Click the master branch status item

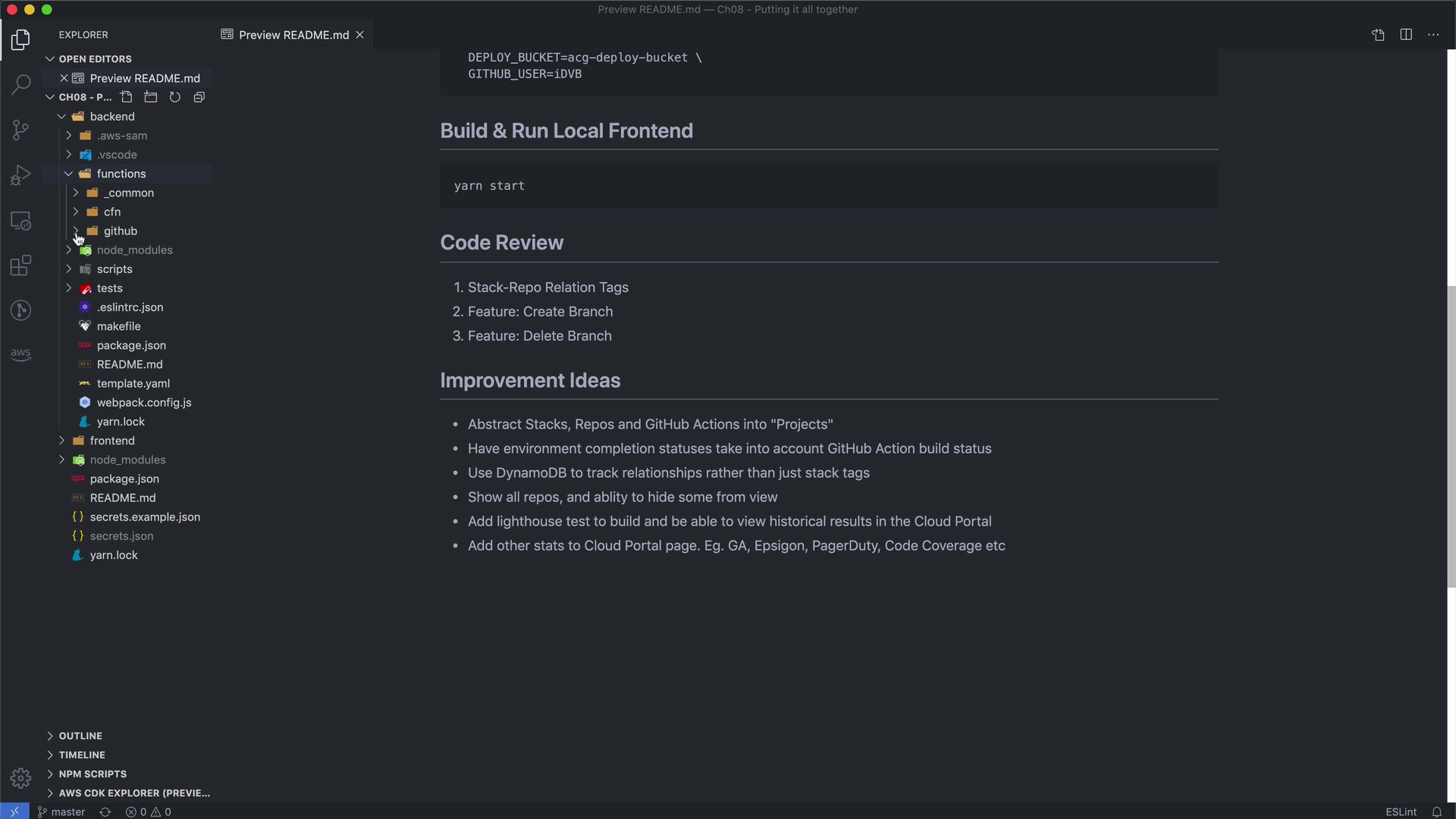point(62,811)
